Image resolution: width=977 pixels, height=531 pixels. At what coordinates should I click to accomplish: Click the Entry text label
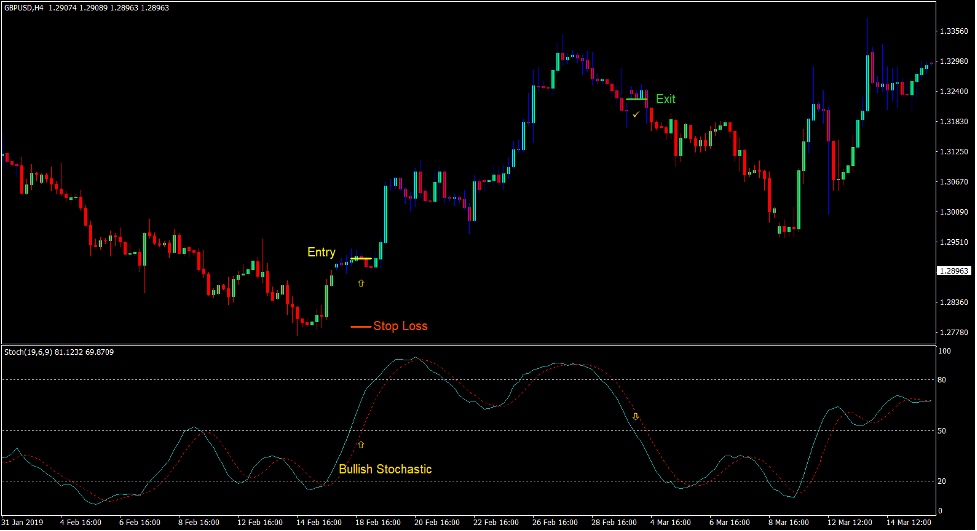[x=321, y=253]
